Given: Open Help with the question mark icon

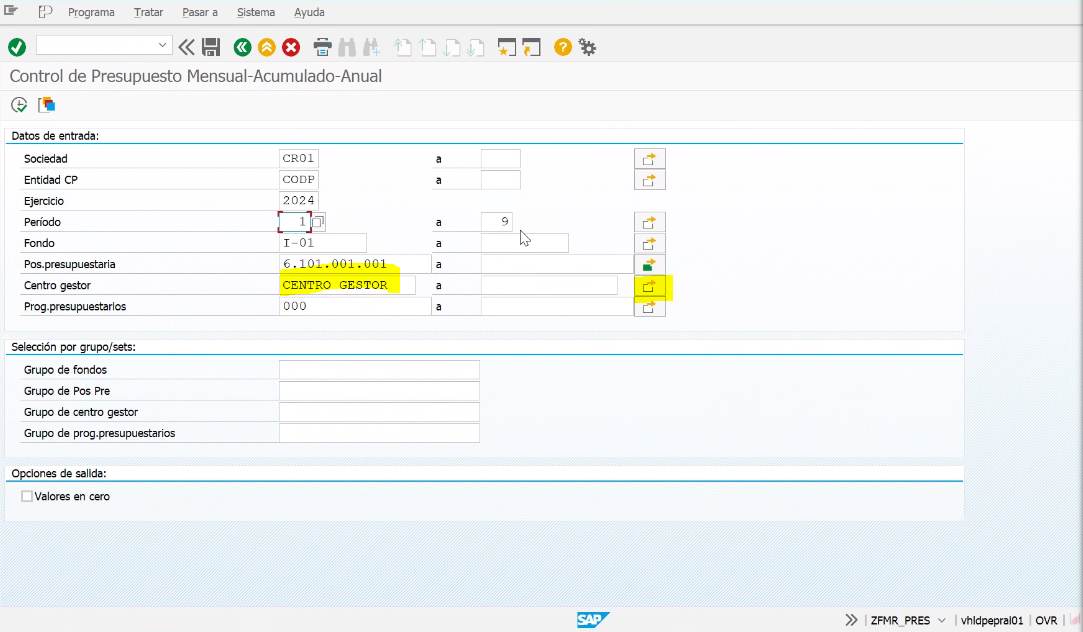Looking at the screenshot, I should (x=562, y=47).
